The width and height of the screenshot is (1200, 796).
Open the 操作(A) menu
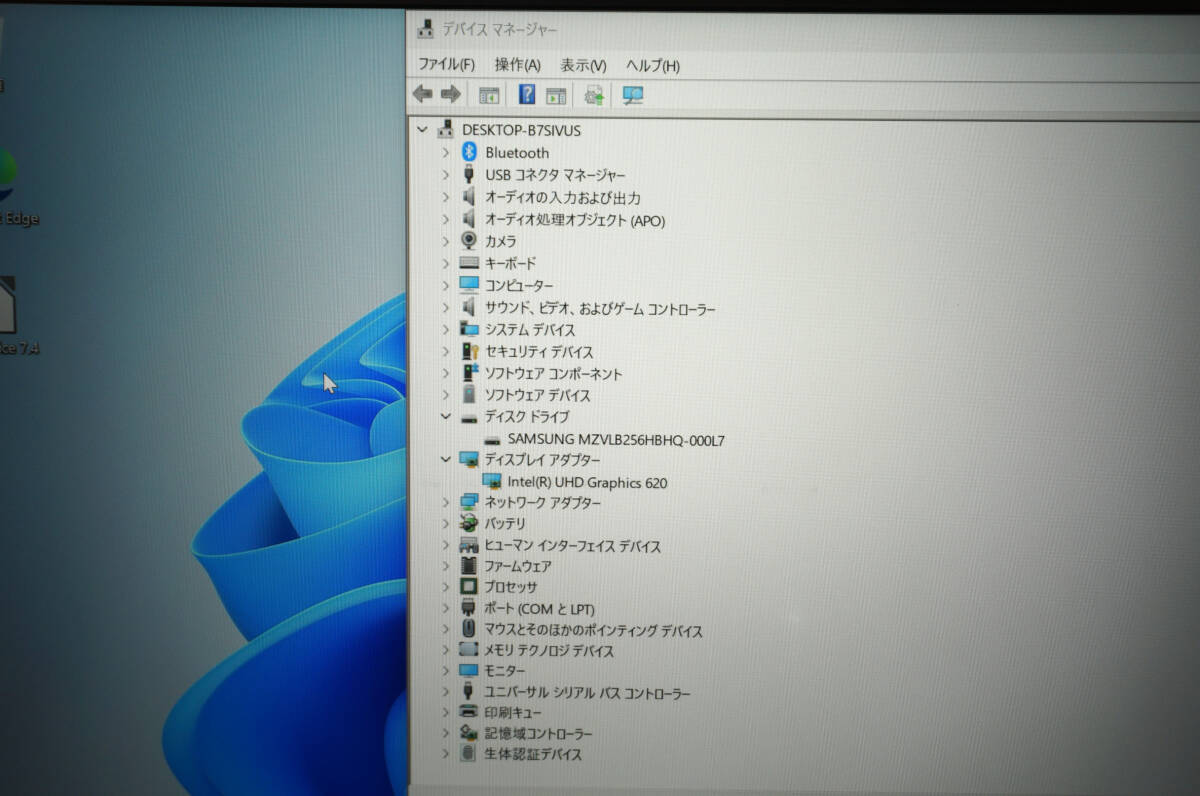click(517, 64)
